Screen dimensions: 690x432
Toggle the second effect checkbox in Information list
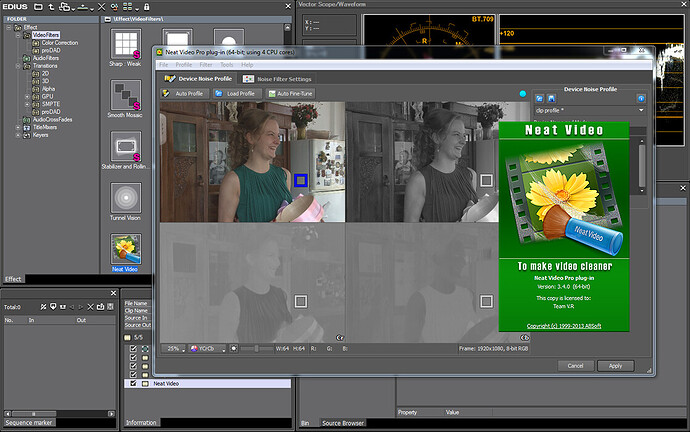(133, 357)
